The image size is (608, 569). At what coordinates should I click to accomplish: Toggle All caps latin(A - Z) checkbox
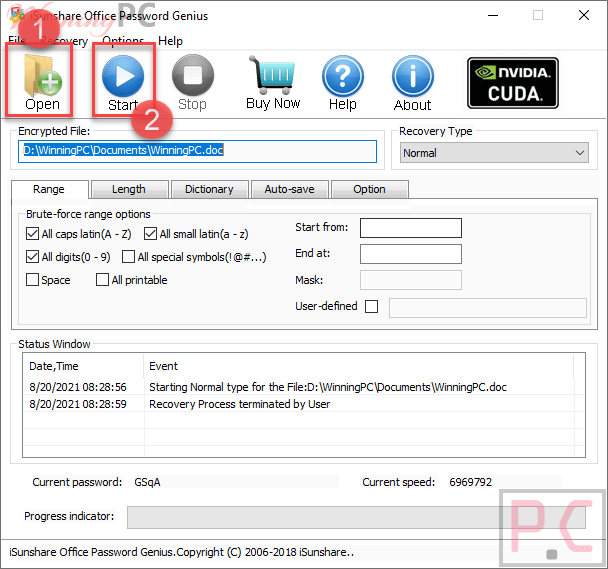[x=32, y=233]
